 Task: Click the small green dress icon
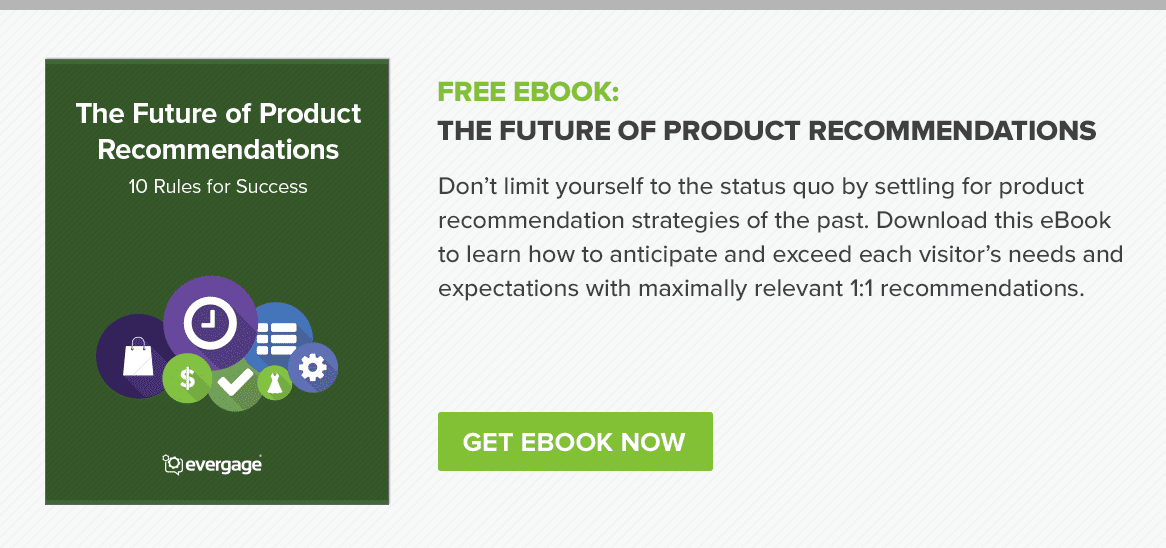[274, 383]
